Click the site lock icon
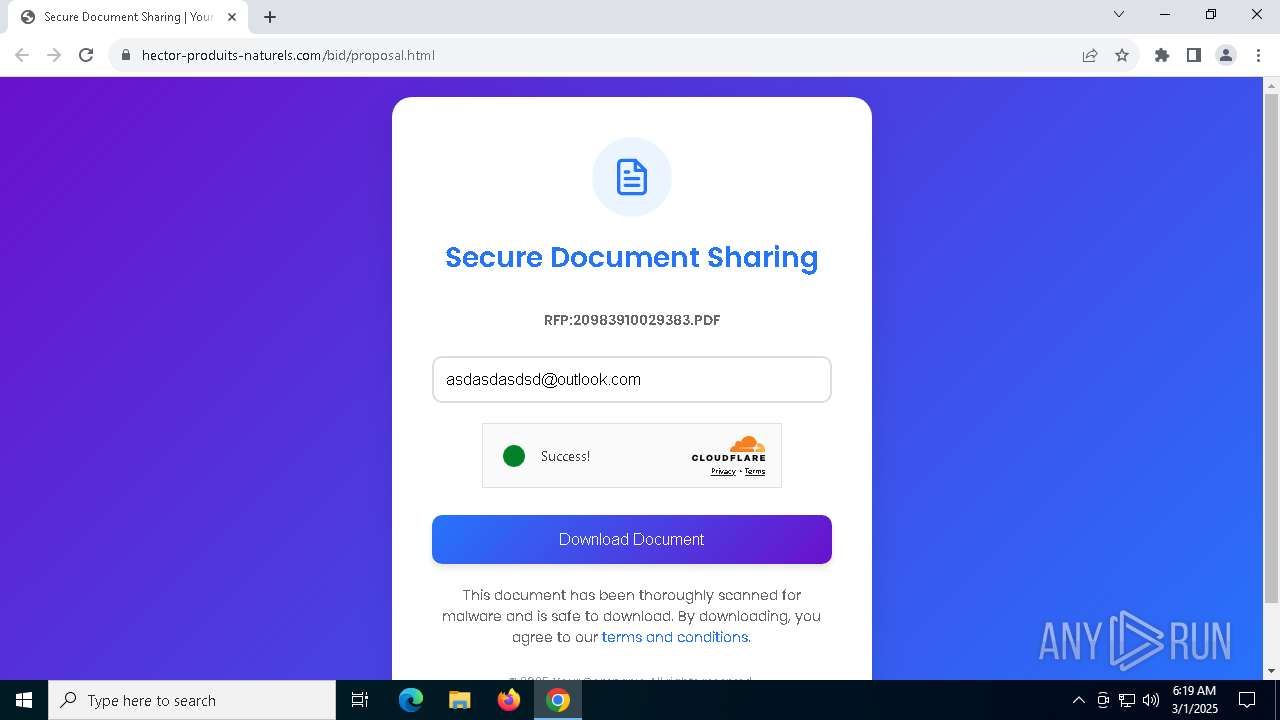The image size is (1280, 720). [126, 55]
